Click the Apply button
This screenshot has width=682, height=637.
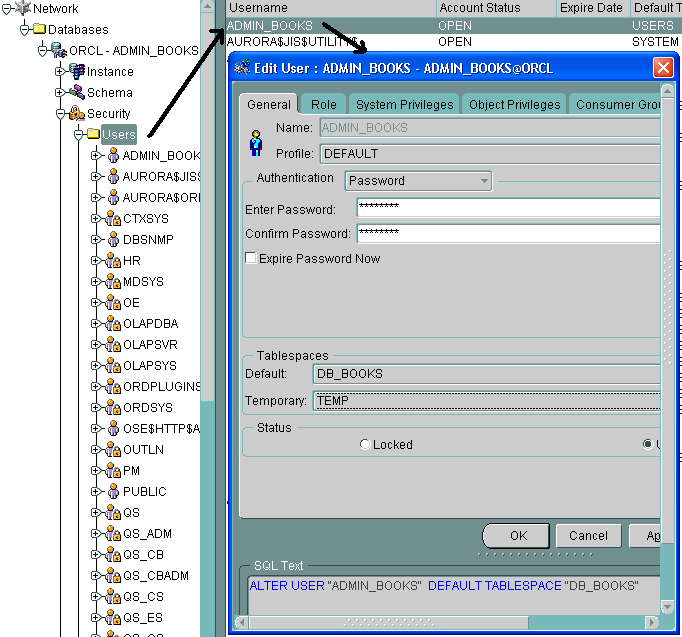pyautogui.click(x=645, y=536)
